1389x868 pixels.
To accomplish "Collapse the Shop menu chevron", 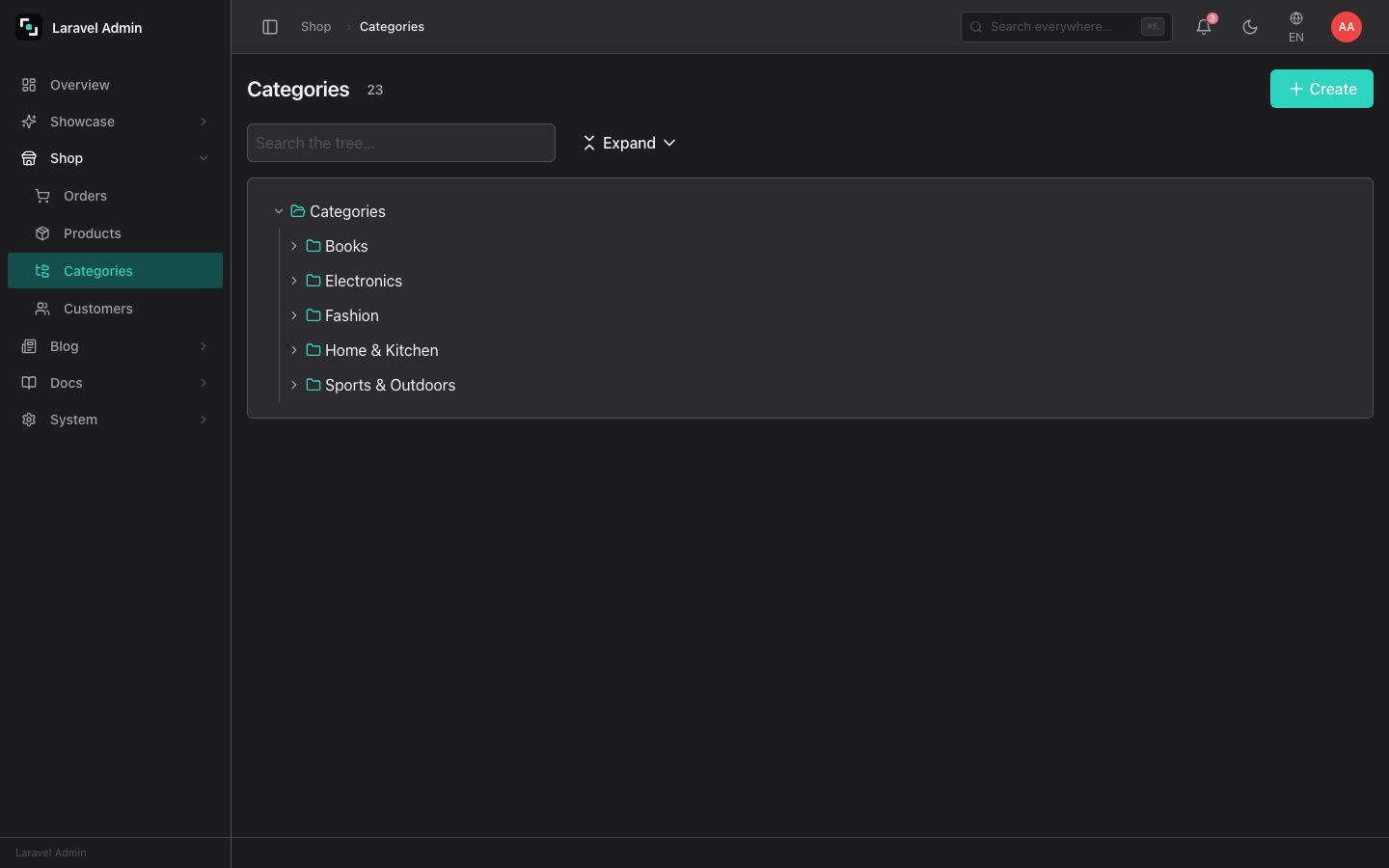I will coord(204,158).
